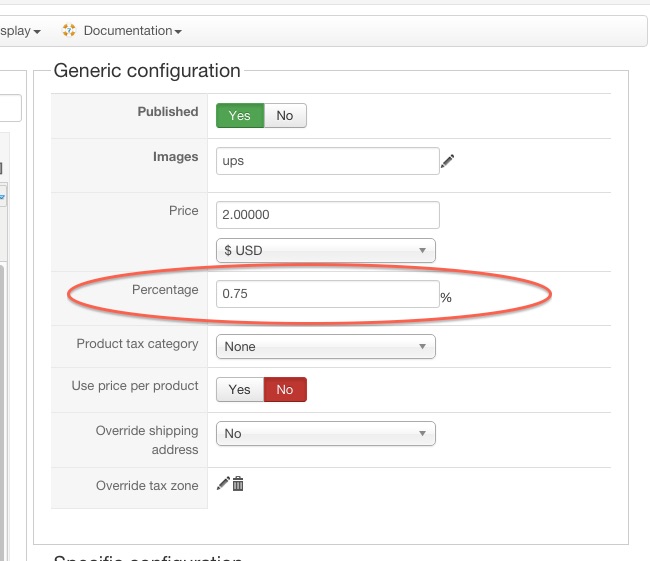650x561 pixels.
Task: Set Published to Yes
Action: [x=240, y=116]
